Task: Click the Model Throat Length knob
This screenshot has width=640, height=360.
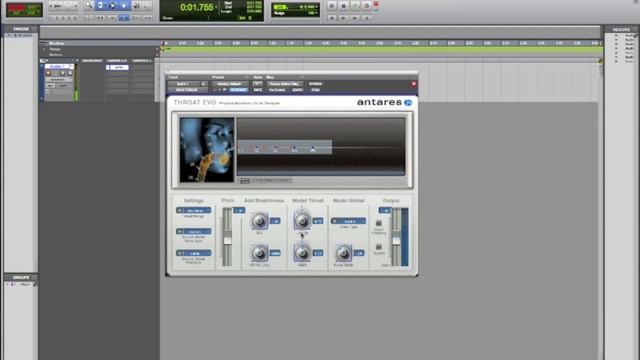Action: (302, 220)
